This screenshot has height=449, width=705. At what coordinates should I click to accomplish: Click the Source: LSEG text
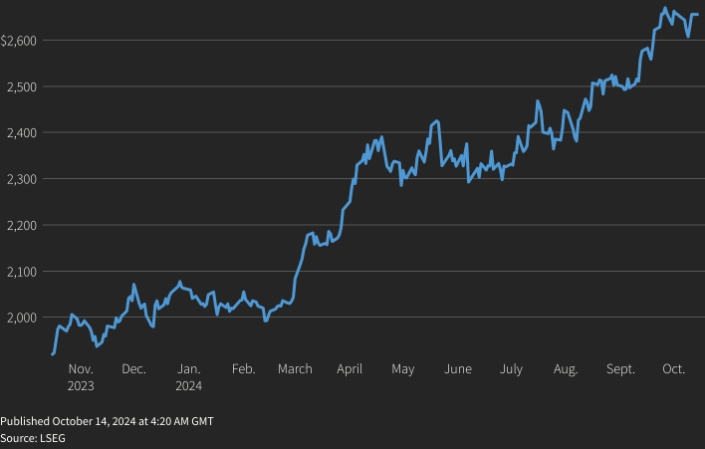(x=32, y=439)
